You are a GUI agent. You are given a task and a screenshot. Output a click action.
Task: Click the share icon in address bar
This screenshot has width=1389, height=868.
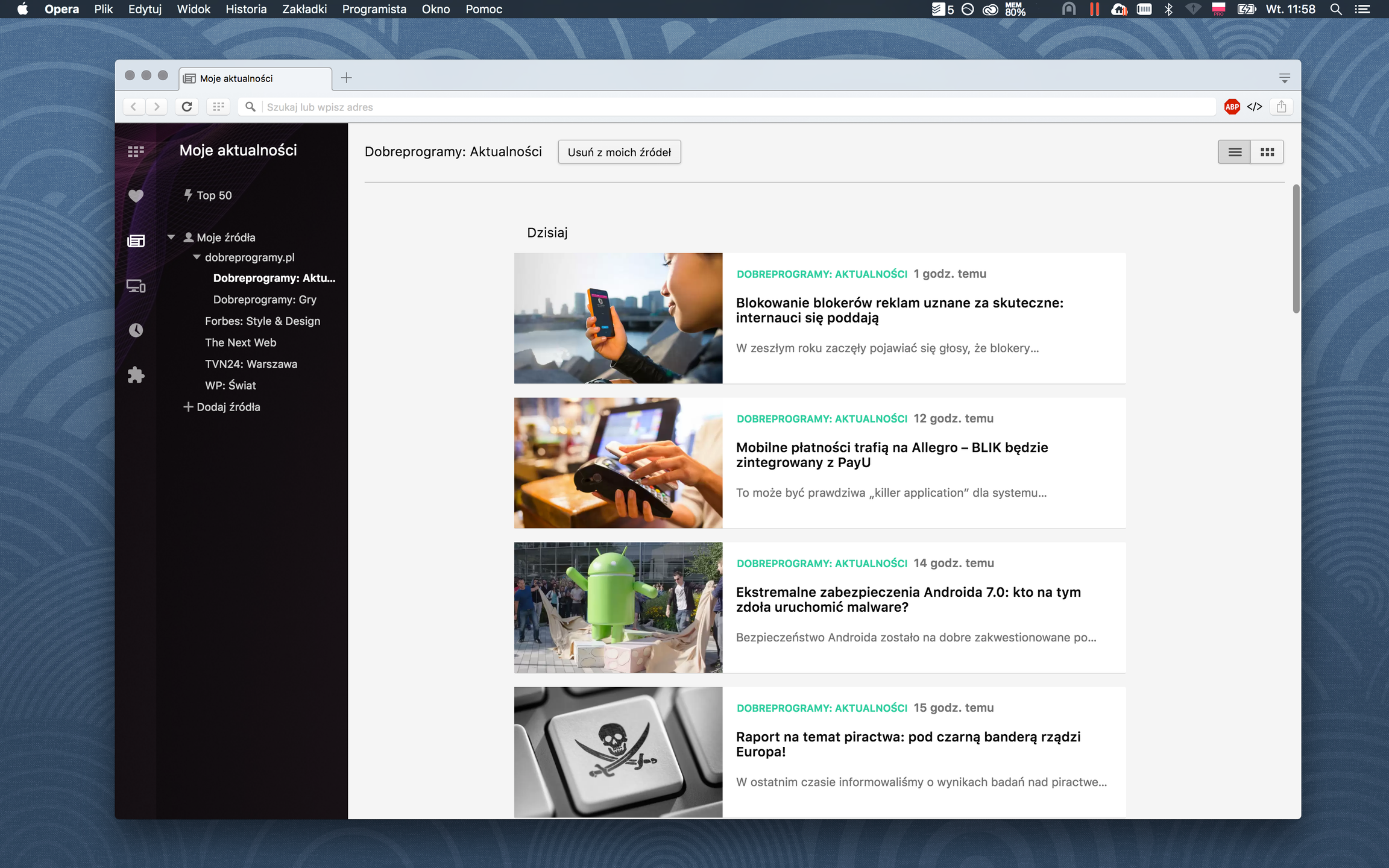click(1281, 107)
